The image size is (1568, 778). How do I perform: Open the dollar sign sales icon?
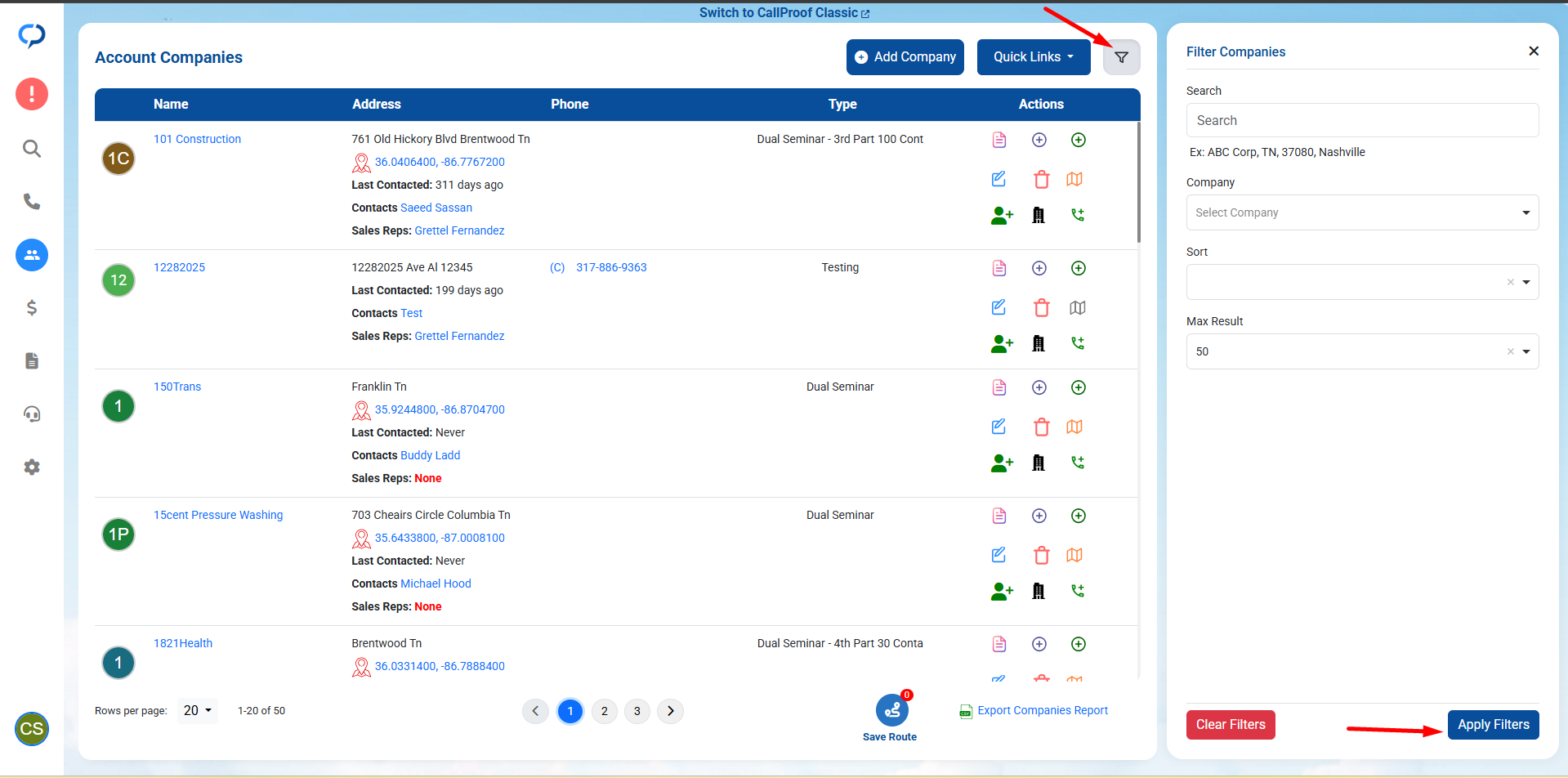[32, 307]
